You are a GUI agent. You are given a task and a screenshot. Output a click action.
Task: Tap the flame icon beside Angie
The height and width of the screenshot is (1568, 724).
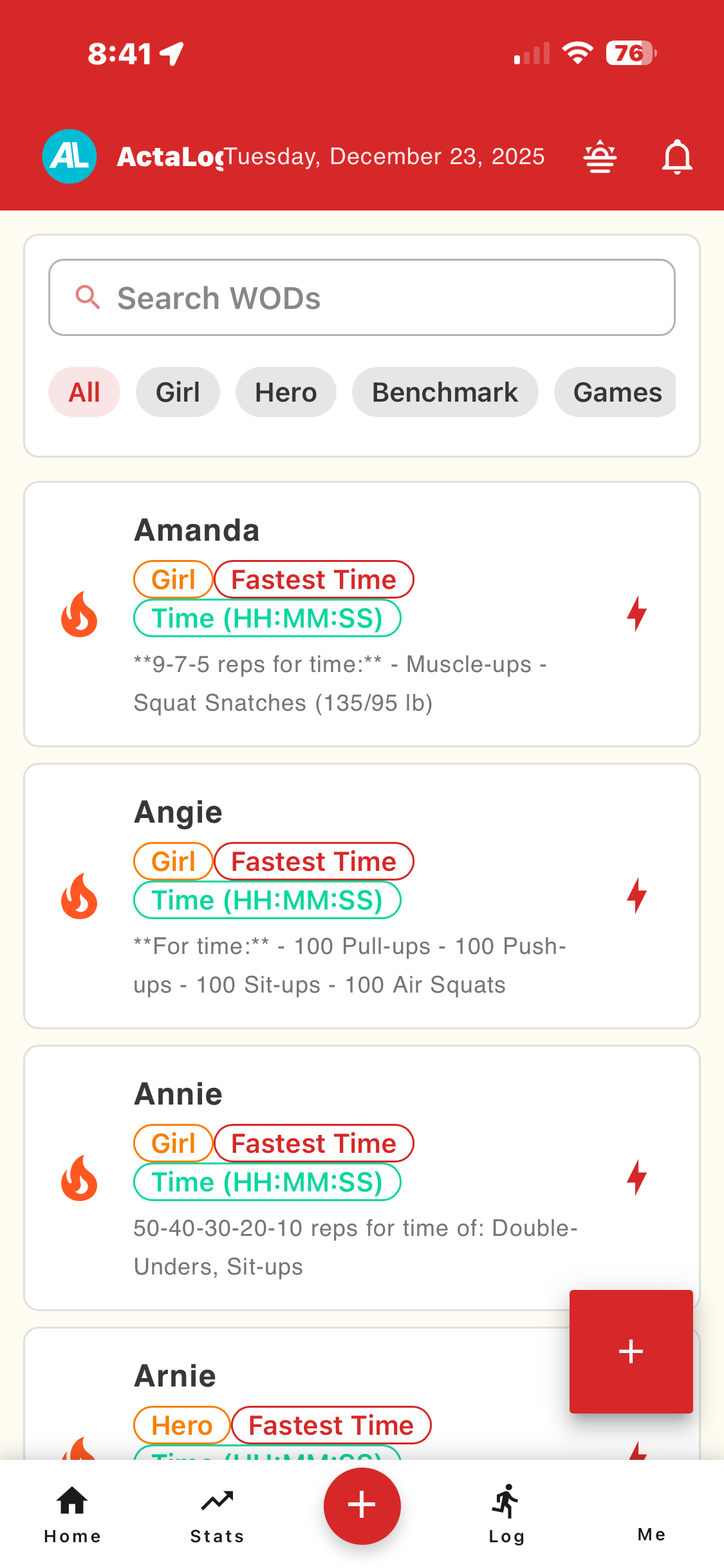point(79,896)
